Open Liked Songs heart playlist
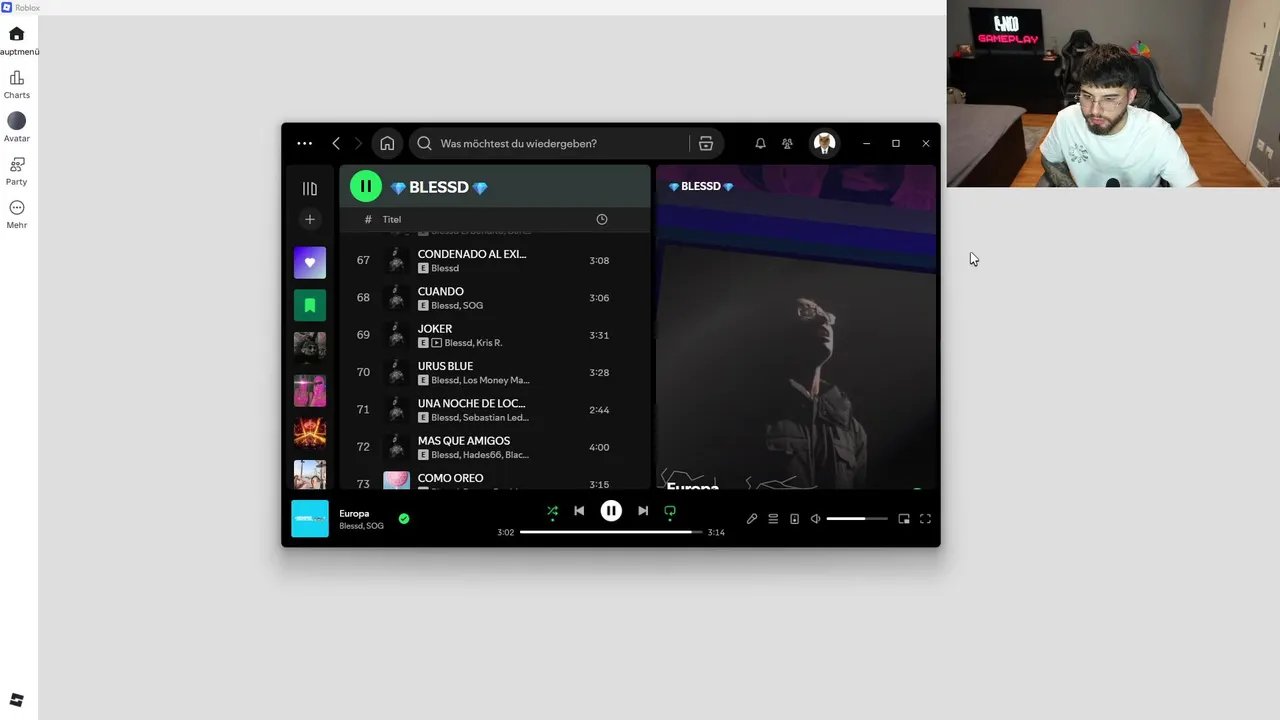This screenshot has width=1280, height=720. coord(309,262)
